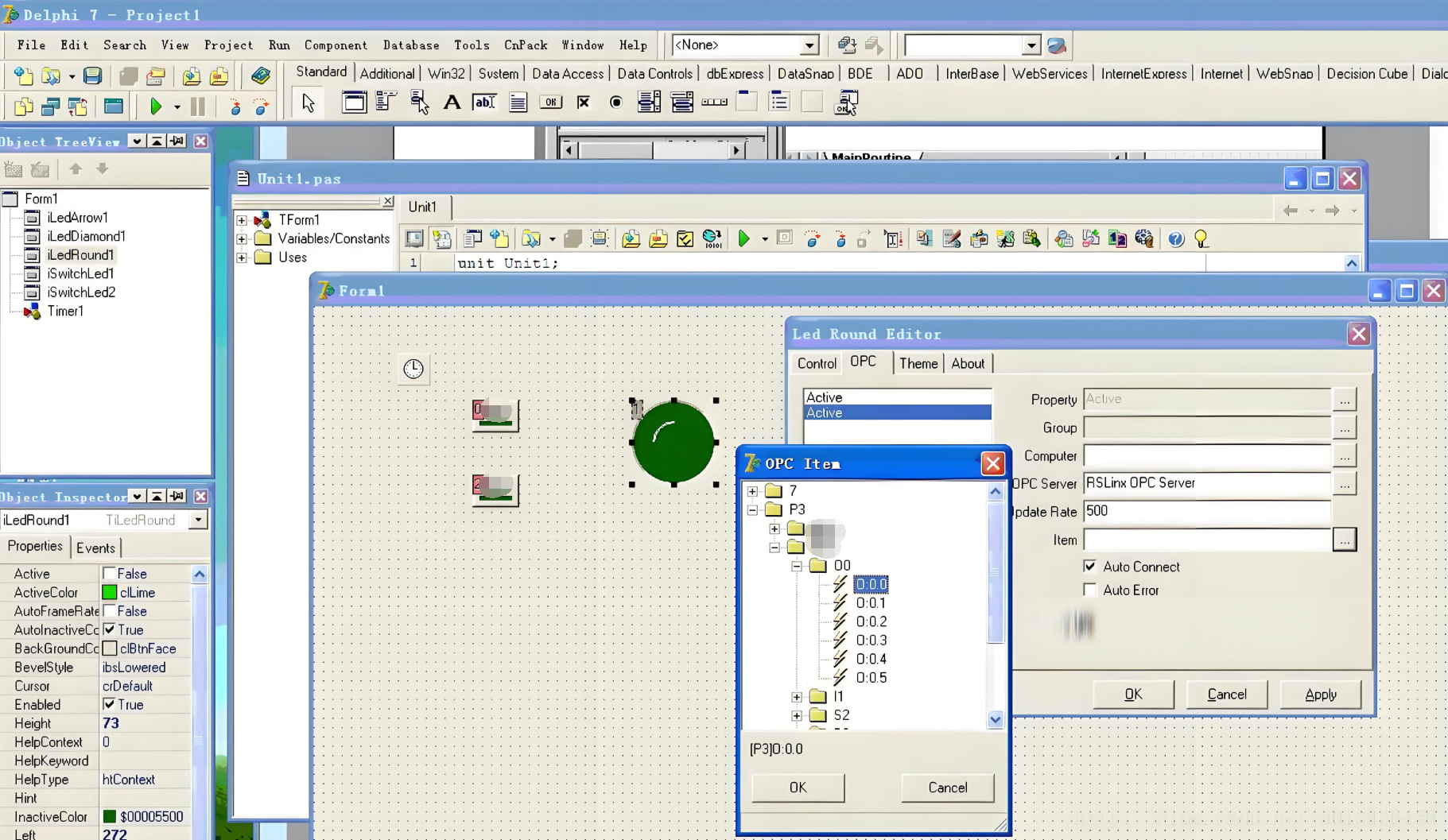Click OK in the OPC Item dialog
1448x840 pixels.
pyautogui.click(x=798, y=788)
